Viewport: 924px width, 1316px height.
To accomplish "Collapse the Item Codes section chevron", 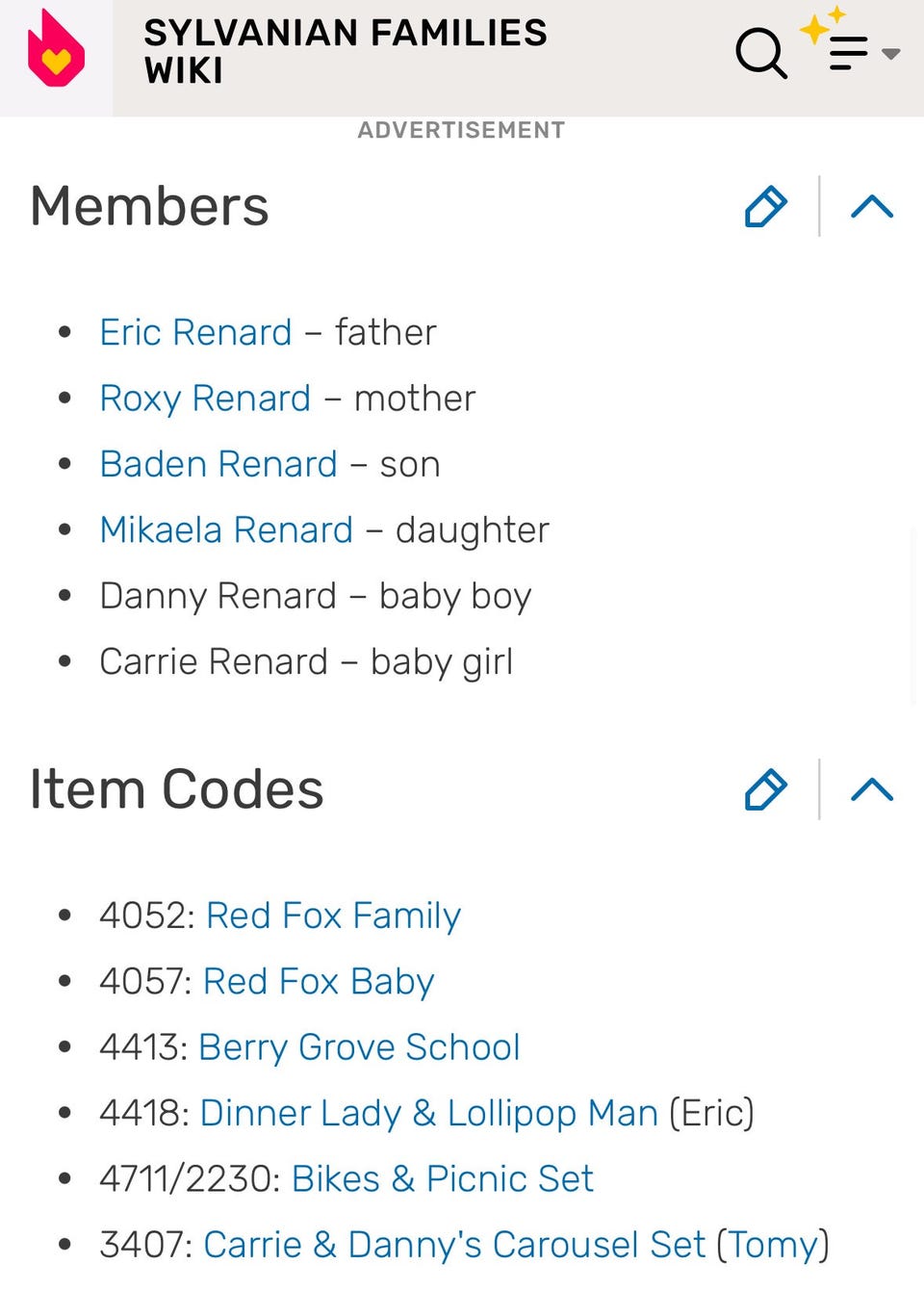I will [x=872, y=789].
